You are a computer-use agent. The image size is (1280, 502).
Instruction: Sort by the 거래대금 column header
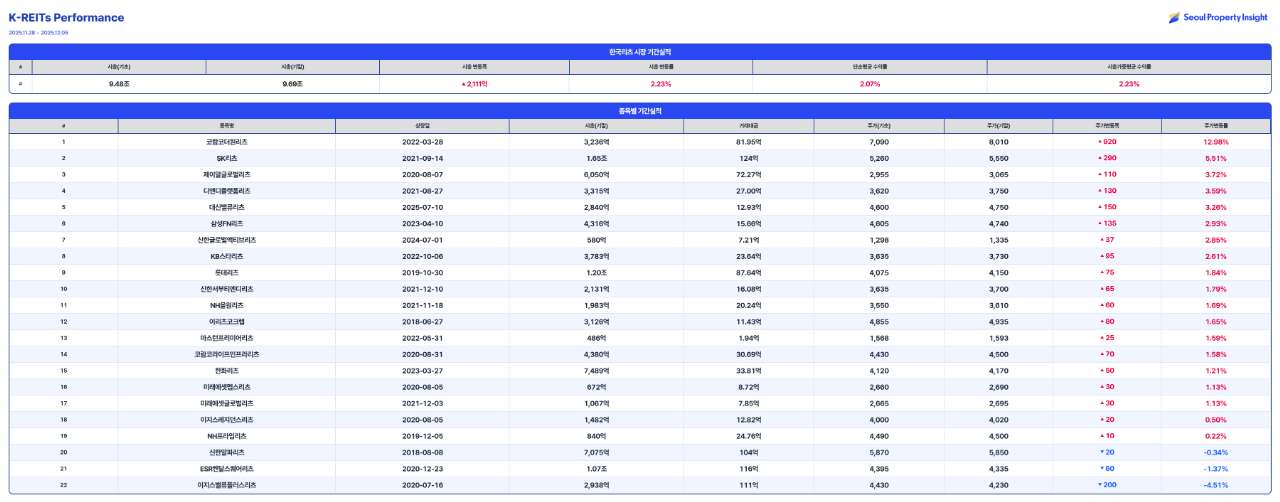pyautogui.click(x=748, y=126)
